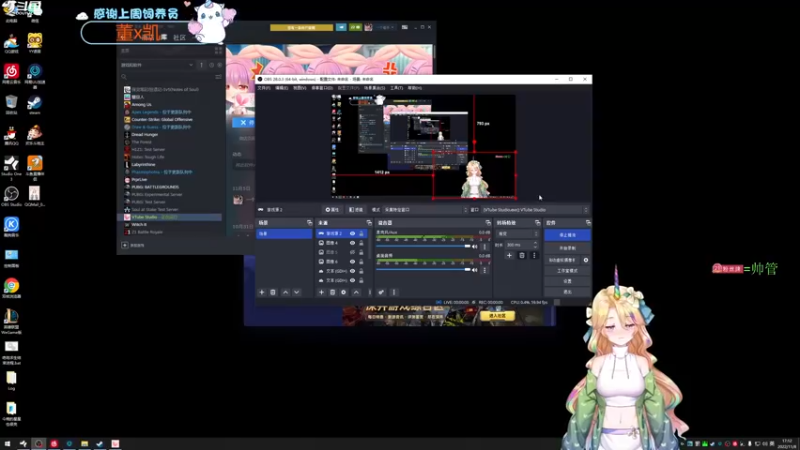Open OBS 设置 settings button
Viewport: 800px width, 450px height.
(567, 281)
